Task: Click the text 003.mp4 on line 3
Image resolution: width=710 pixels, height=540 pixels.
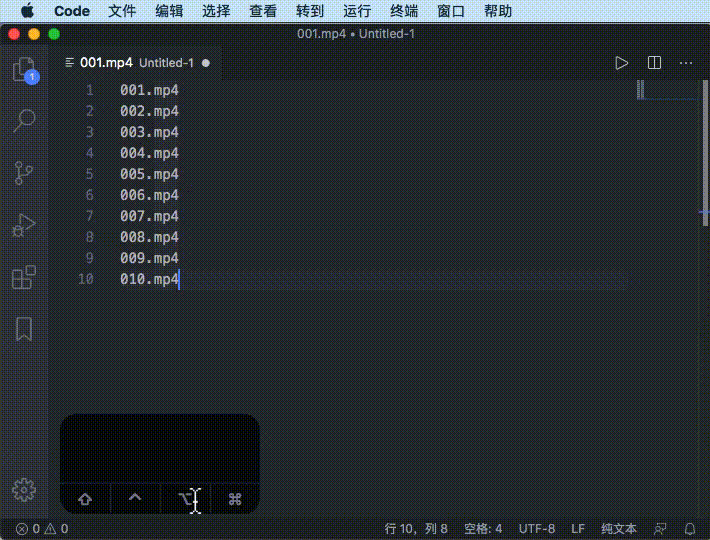Action: pos(149,132)
